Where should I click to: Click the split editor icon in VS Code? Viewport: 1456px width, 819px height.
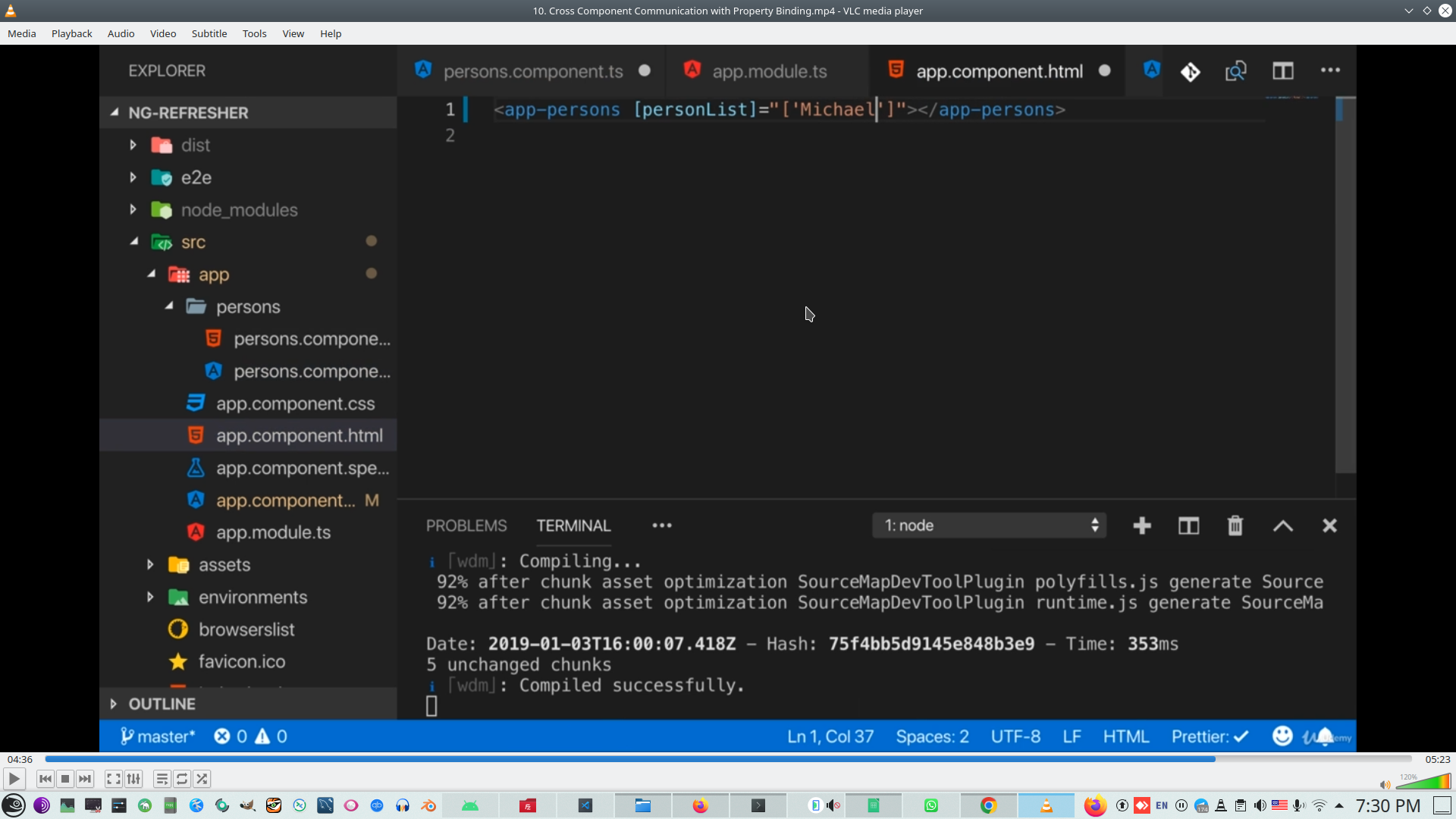tap(1282, 71)
